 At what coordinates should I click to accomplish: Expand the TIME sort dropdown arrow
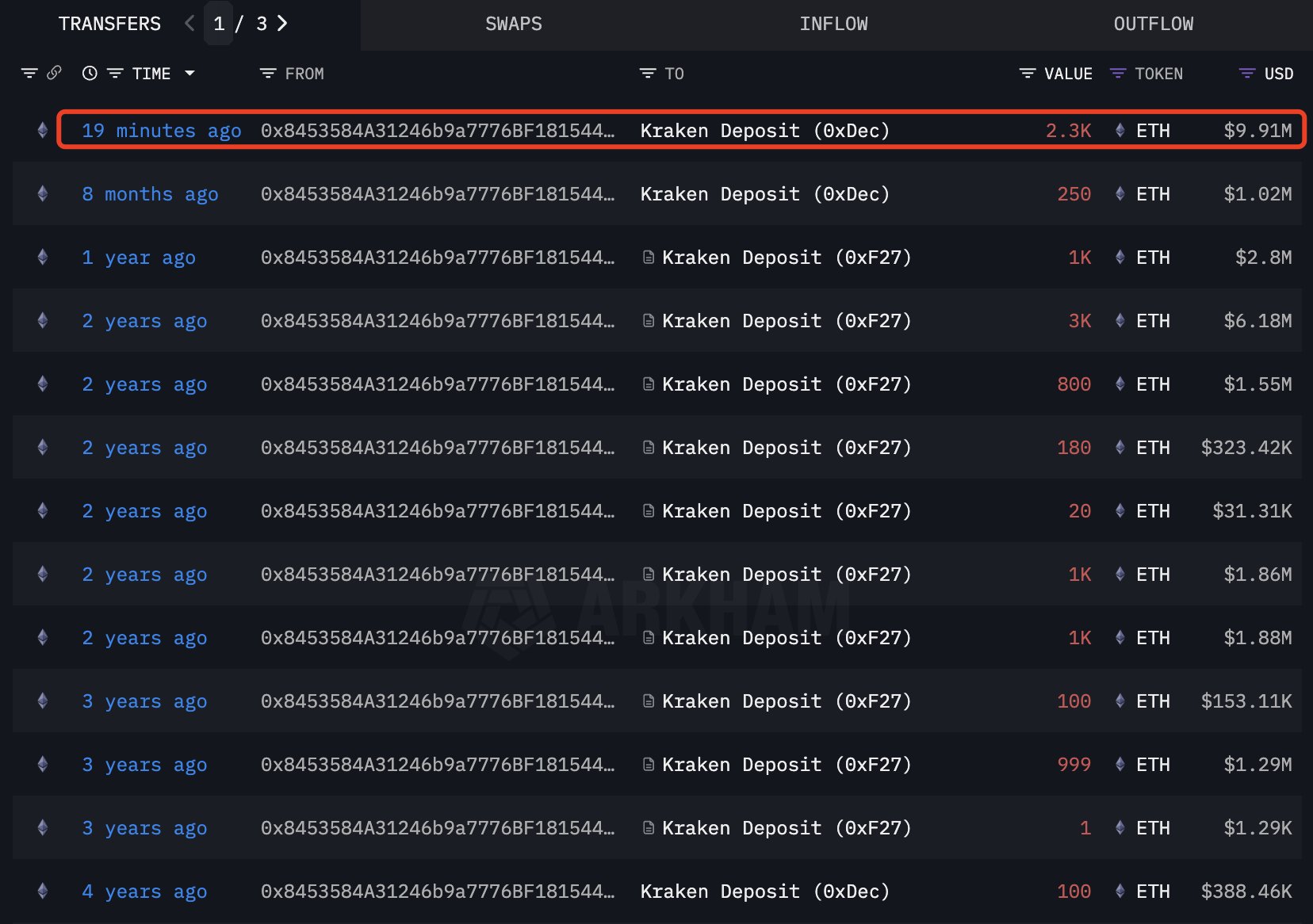tap(189, 74)
